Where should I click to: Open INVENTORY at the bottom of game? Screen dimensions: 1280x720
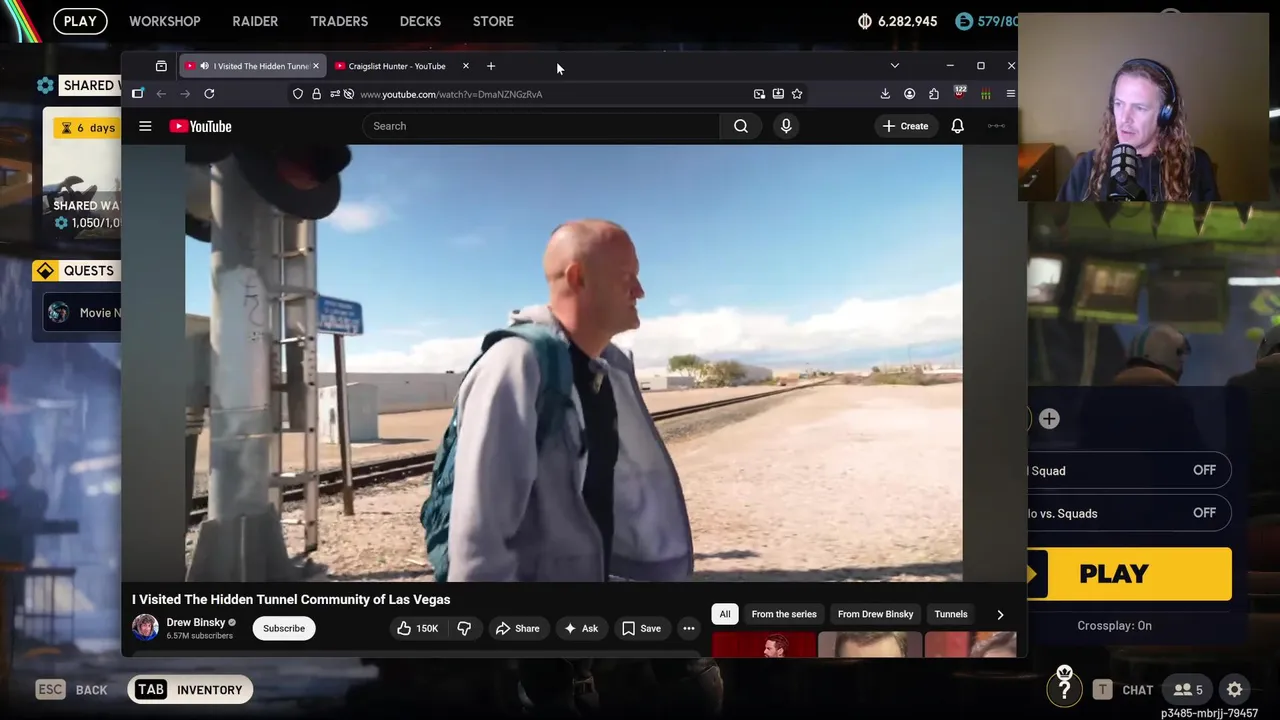click(189, 690)
